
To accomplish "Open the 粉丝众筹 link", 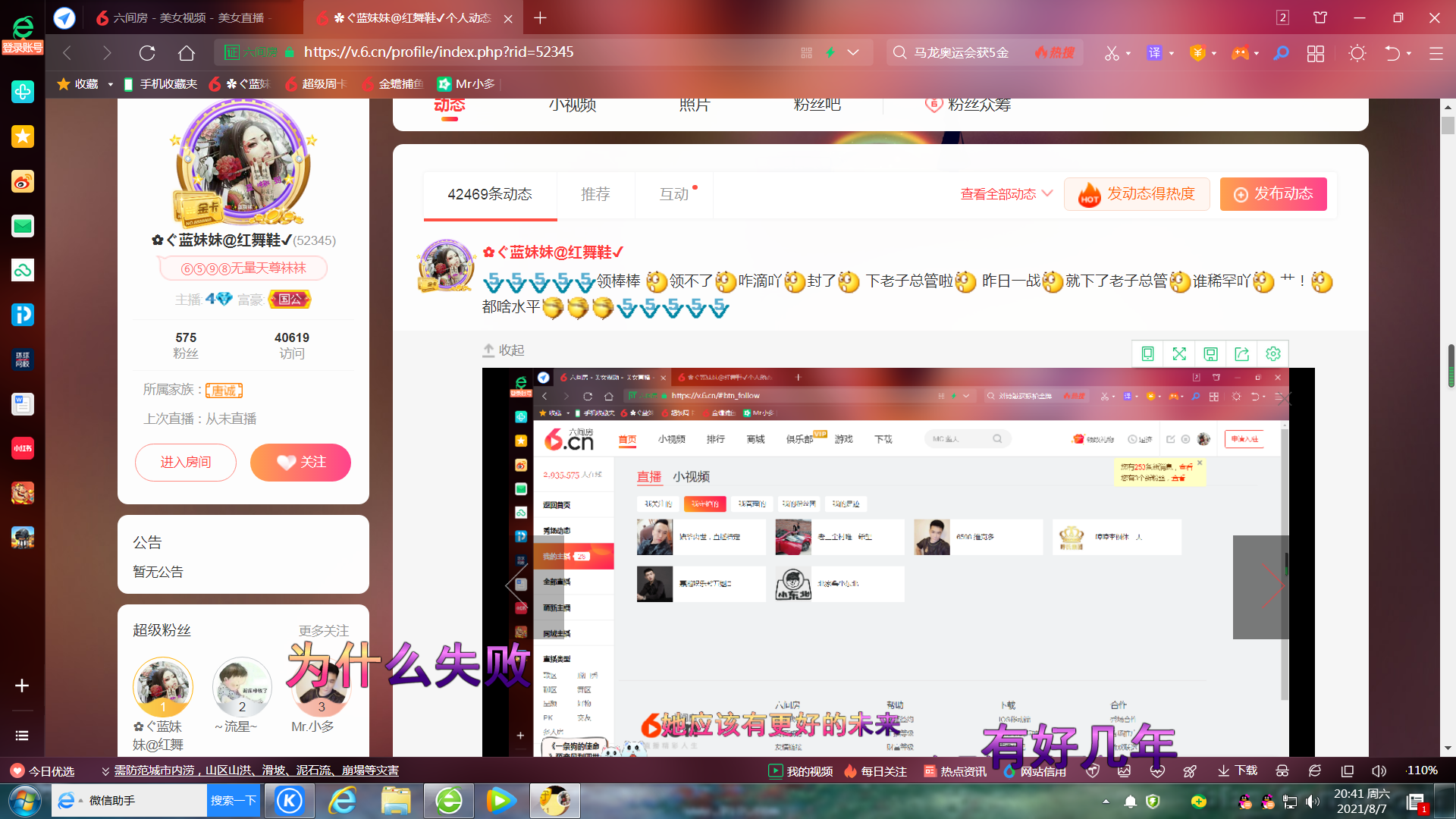I will 969,105.
